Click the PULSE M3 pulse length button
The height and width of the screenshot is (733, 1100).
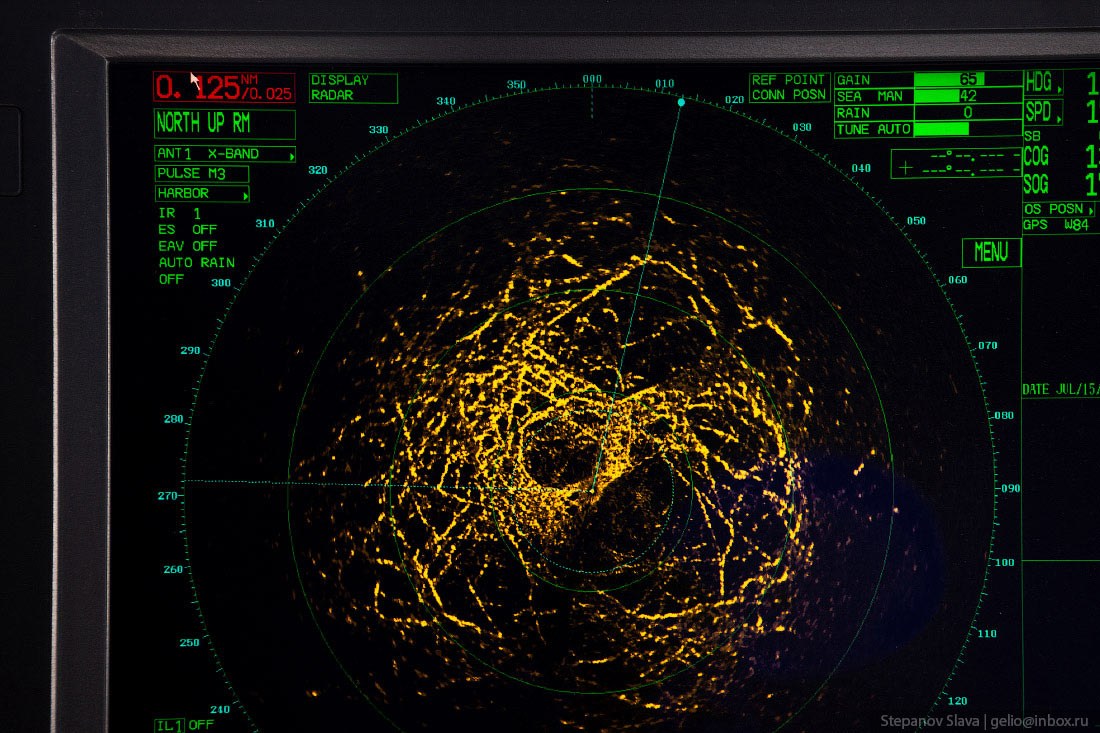pos(201,174)
